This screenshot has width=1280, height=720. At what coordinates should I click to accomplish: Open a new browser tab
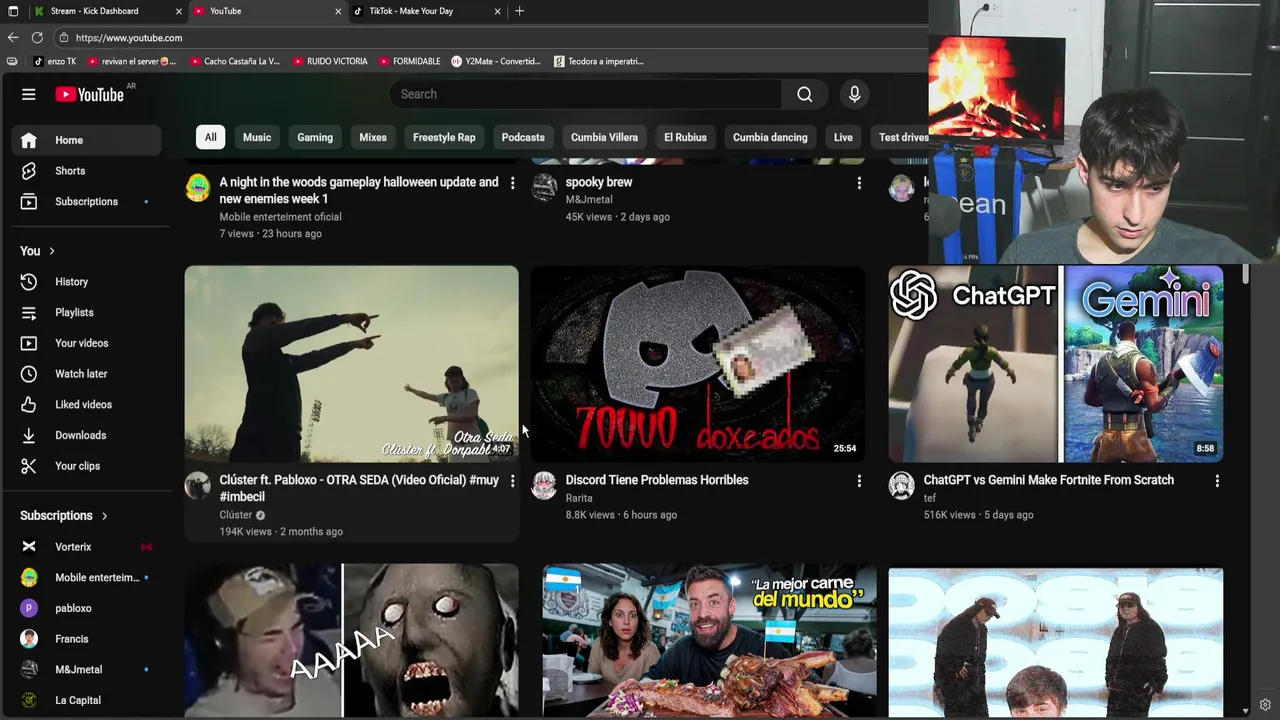click(519, 11)
